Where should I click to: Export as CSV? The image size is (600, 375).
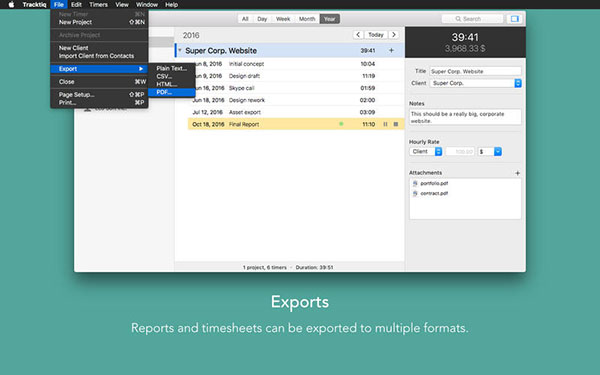(x=172, y=76)
